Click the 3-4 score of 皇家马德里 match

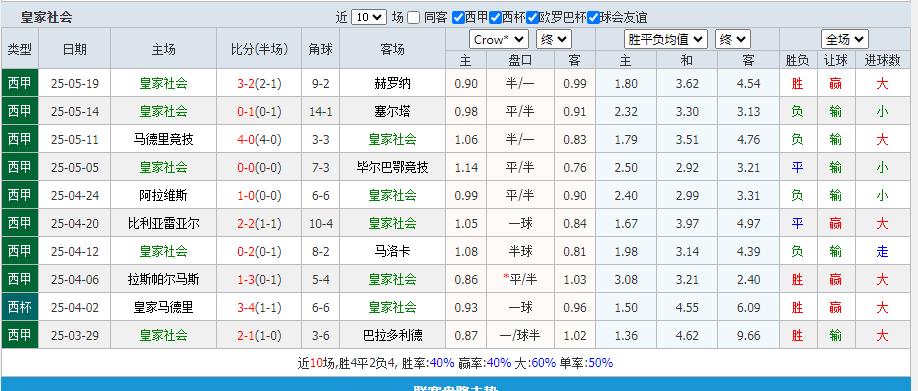coord(246,308)
